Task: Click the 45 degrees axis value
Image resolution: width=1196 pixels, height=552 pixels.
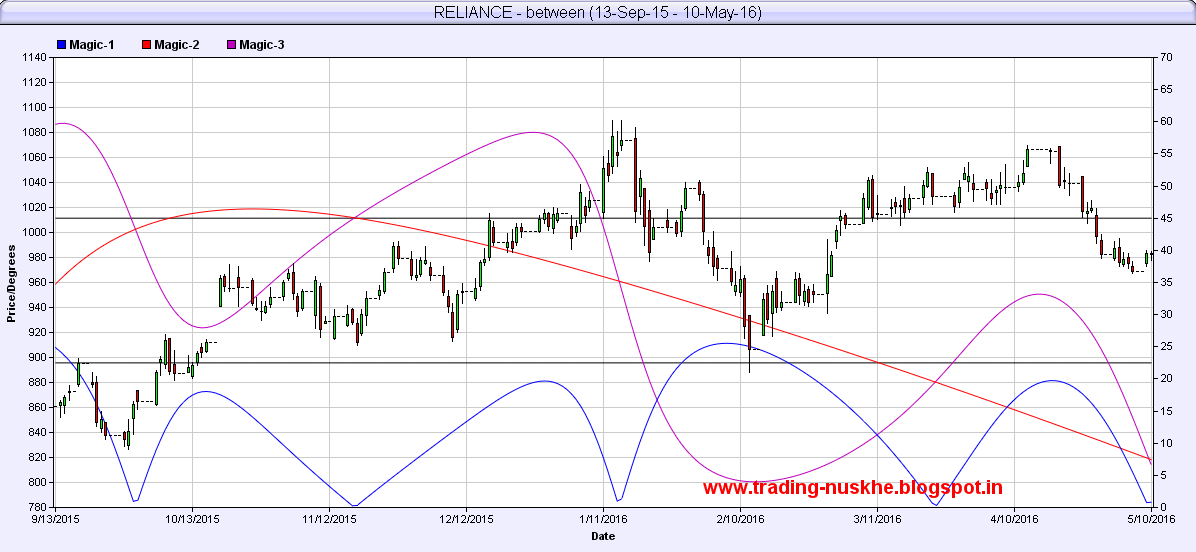Action: [1165, 218]
